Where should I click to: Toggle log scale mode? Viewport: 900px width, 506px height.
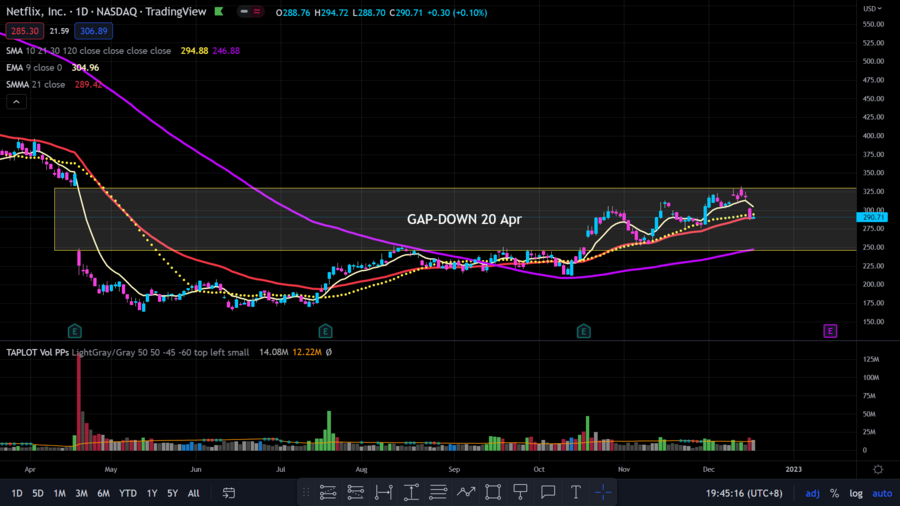pos(856,493)
